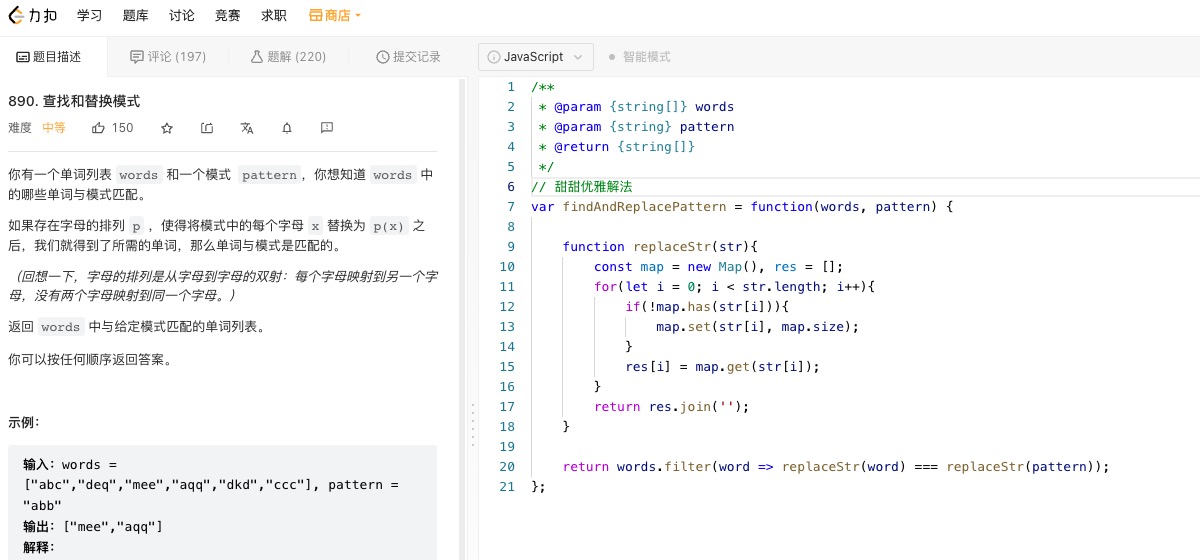Expand the 商店 store dropdown
Screen dimensions: 1200x560
[335, 15]
